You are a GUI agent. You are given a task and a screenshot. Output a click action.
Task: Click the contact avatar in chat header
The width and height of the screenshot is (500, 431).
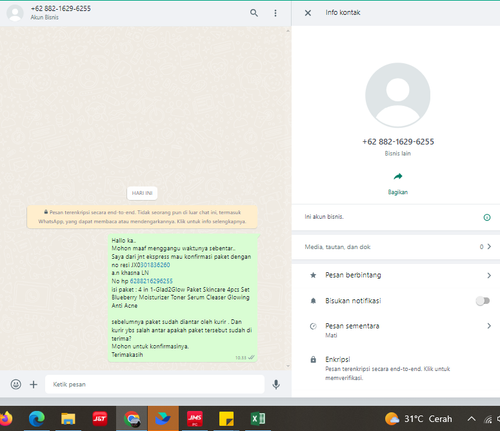click(x=15, y=13)
